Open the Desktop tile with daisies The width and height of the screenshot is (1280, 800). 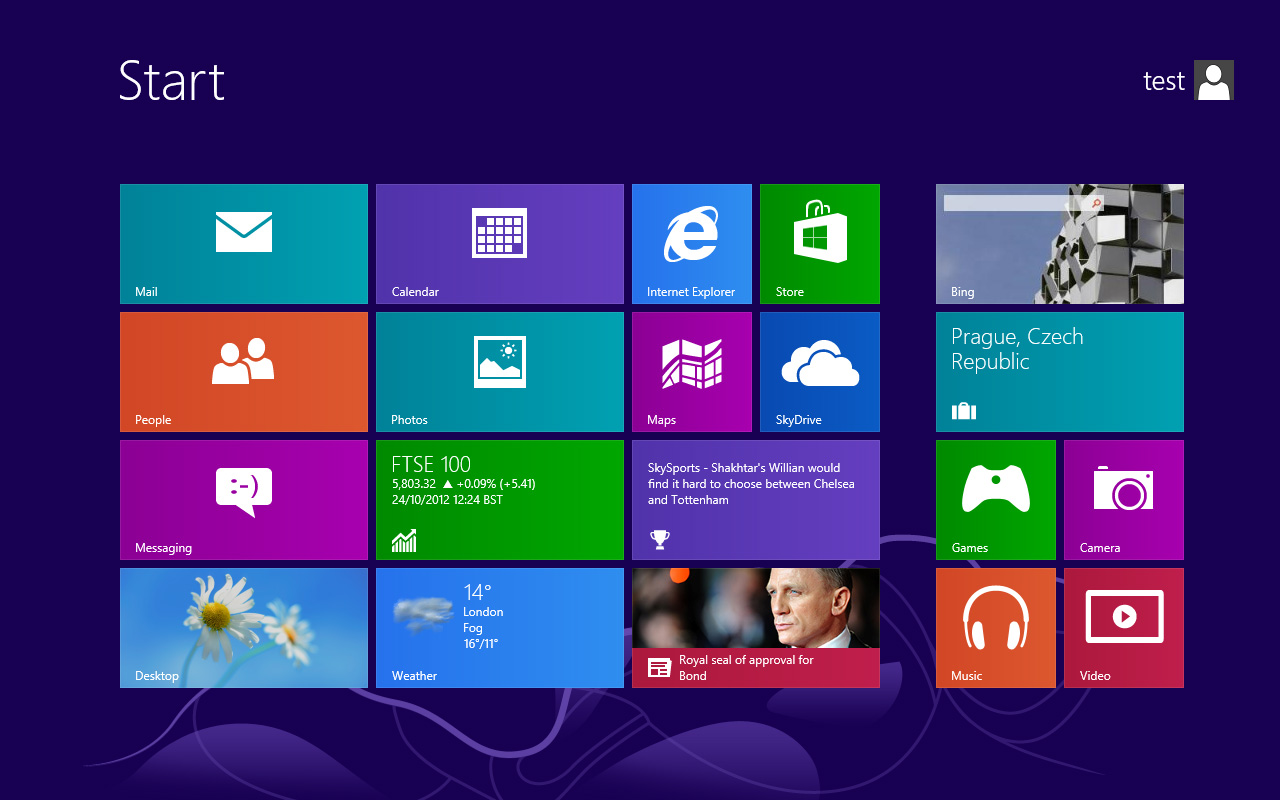[244, 628]
